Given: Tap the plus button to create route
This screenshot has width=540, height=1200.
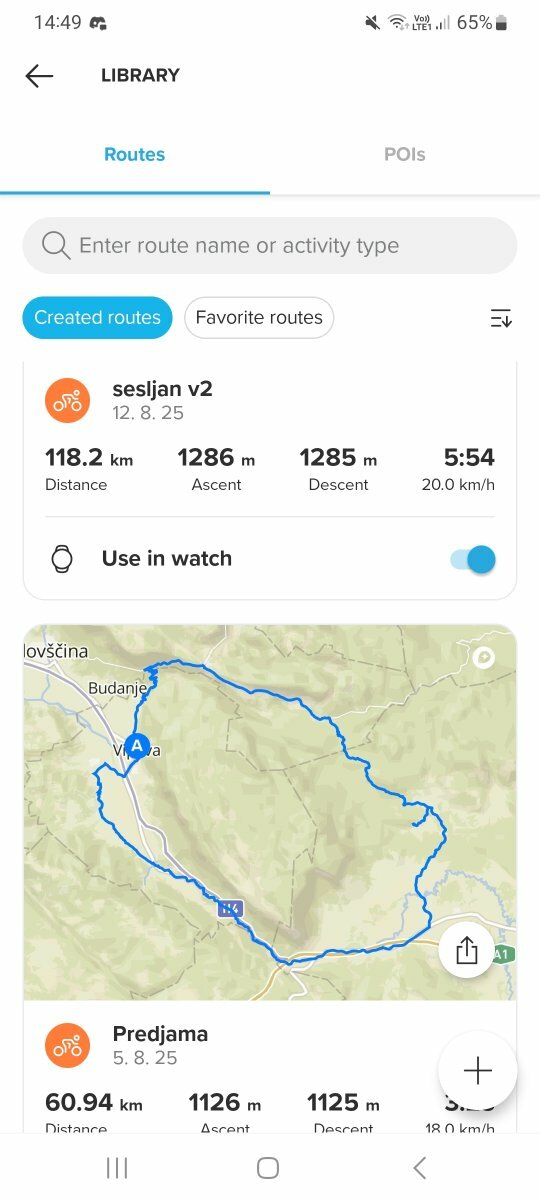Looking at the screenshot, I should pyautogui.click(x=478, y=1070).
